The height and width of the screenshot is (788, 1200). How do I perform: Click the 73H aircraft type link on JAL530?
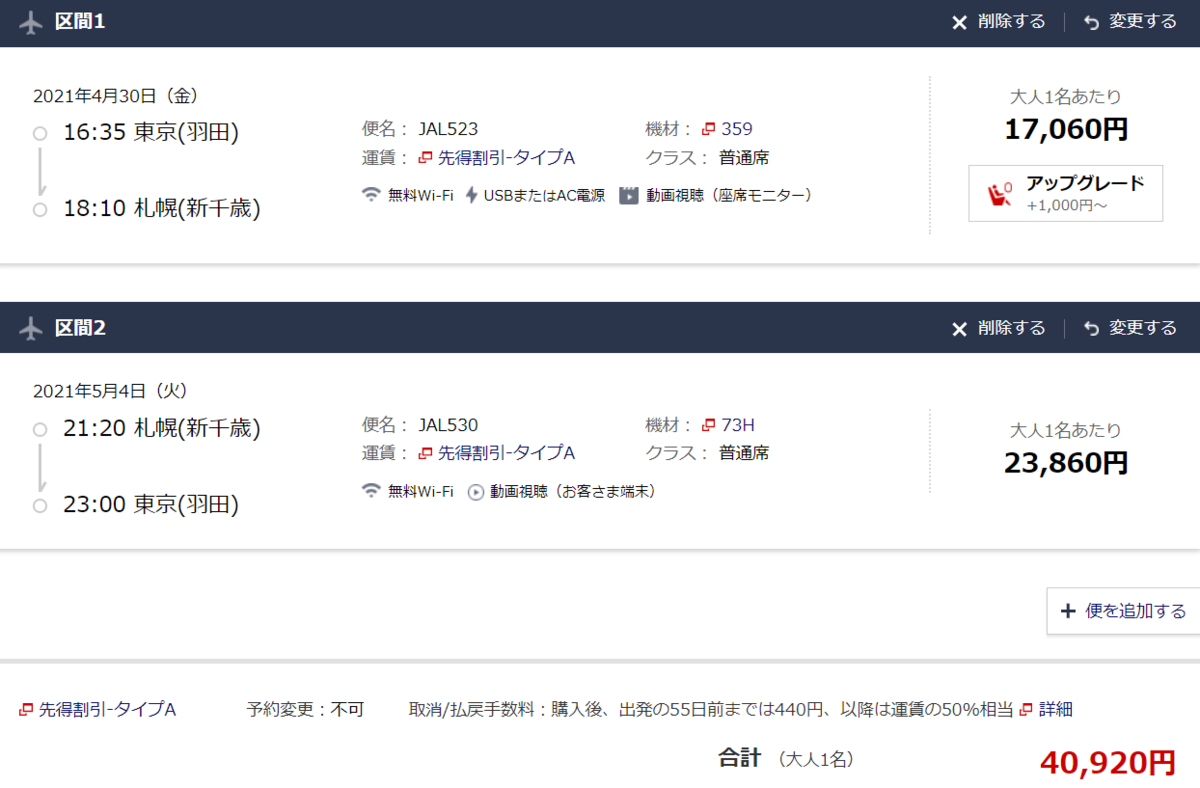tap(740, 424)
